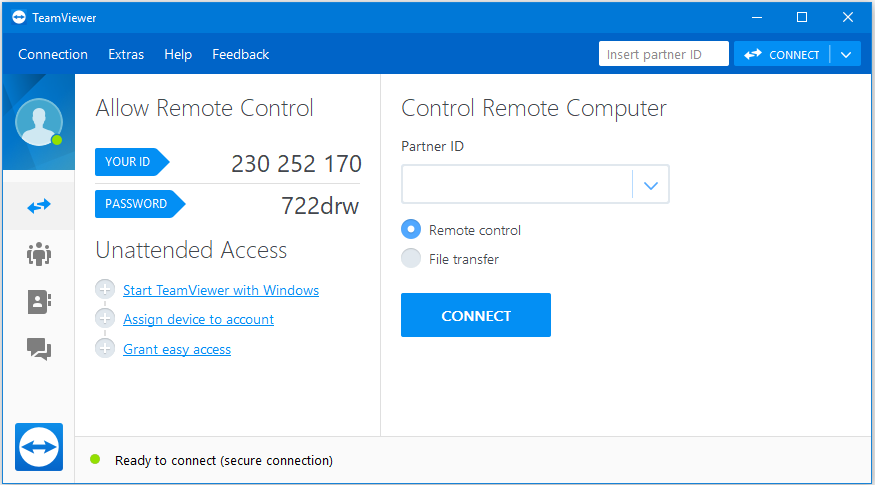Click plus icon beside Start TeamViewer with Windows
The height and width of the screenshot is (485, 875).
coord(105,289)
